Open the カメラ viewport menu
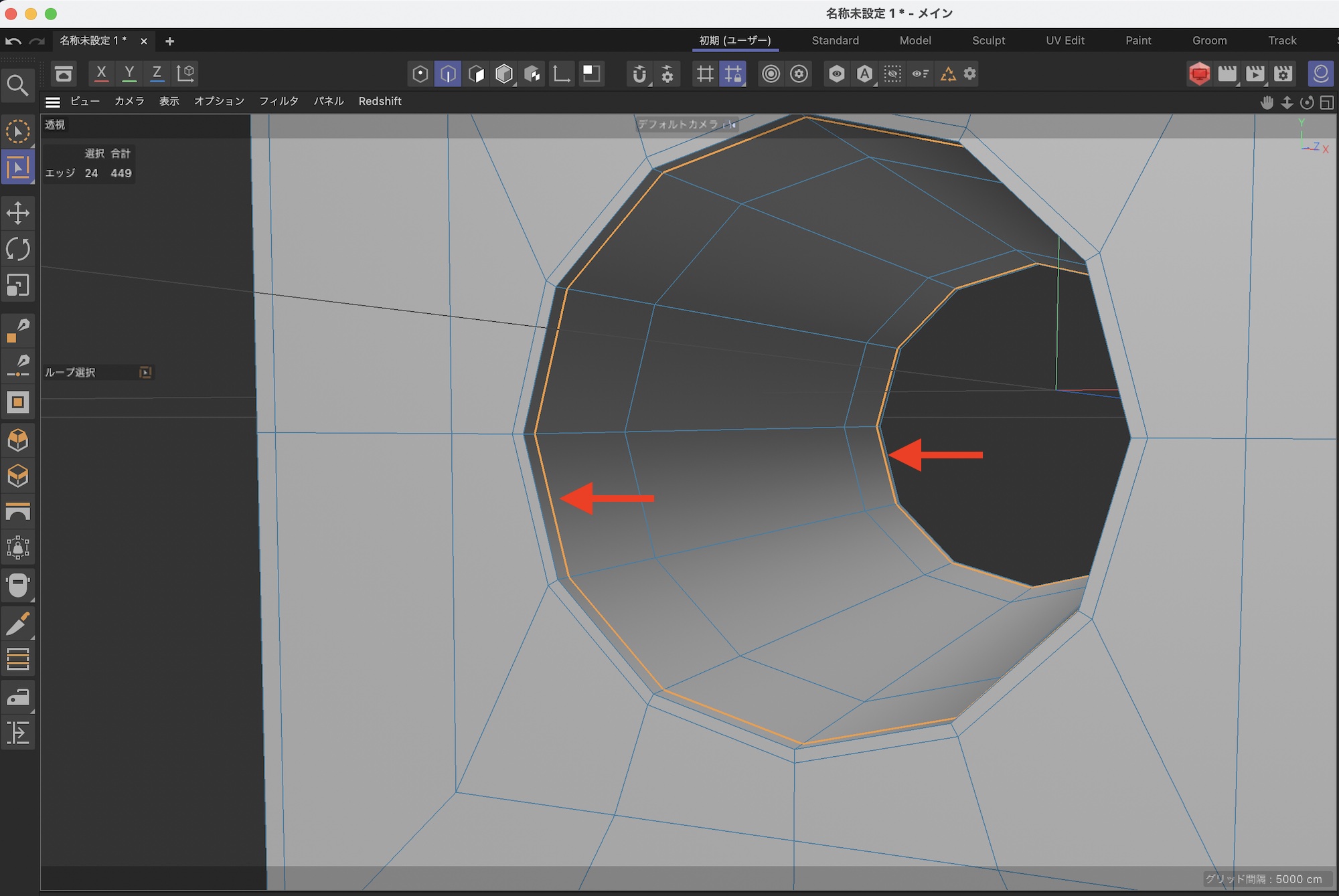Viewport: 1339px width, 896px height. click(129, 102)
